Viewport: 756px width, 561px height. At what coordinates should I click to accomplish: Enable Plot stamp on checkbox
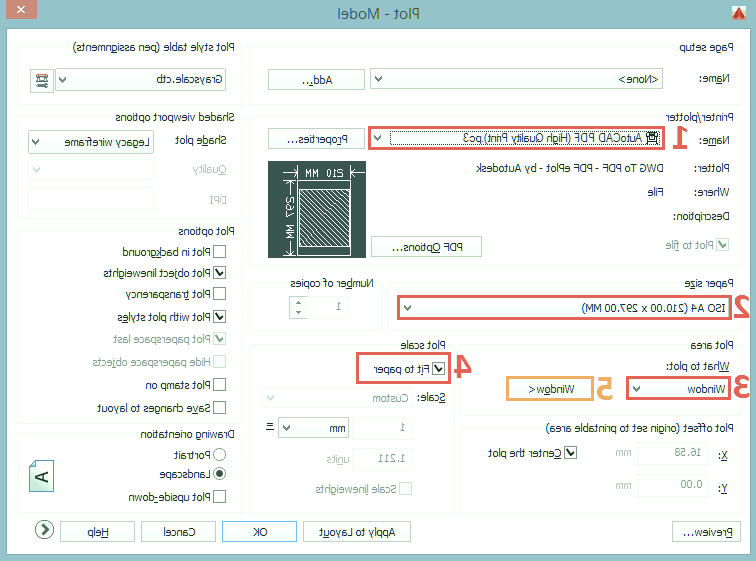pos(219,385)
